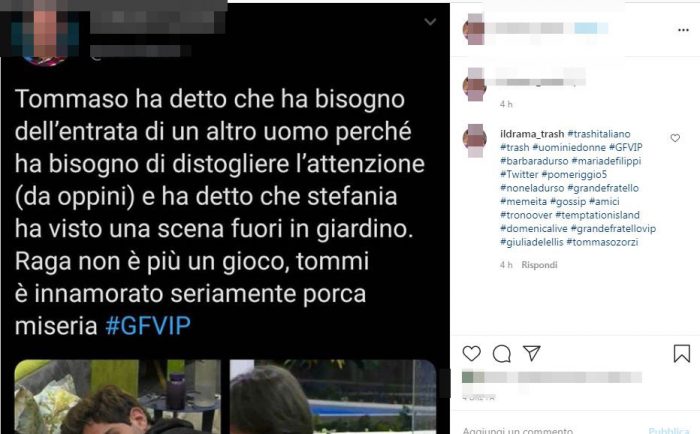Open the #grandefratellovip hashtag
700x434 pixels.
(x=613, y=229)
